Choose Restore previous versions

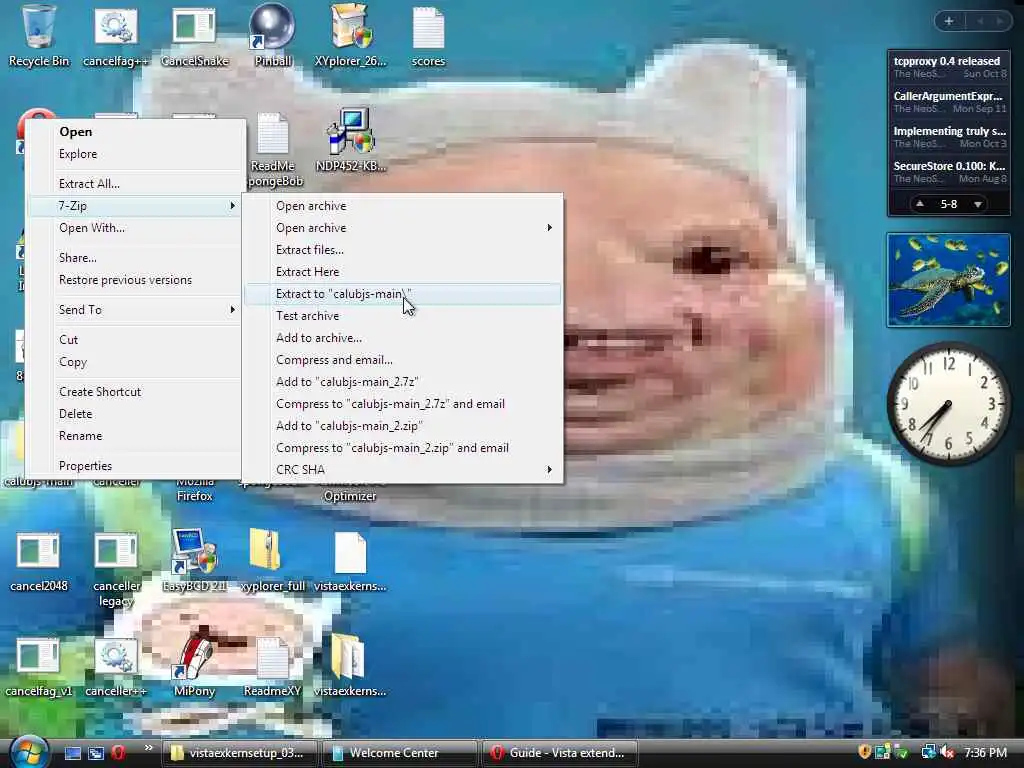pos(135,280)
